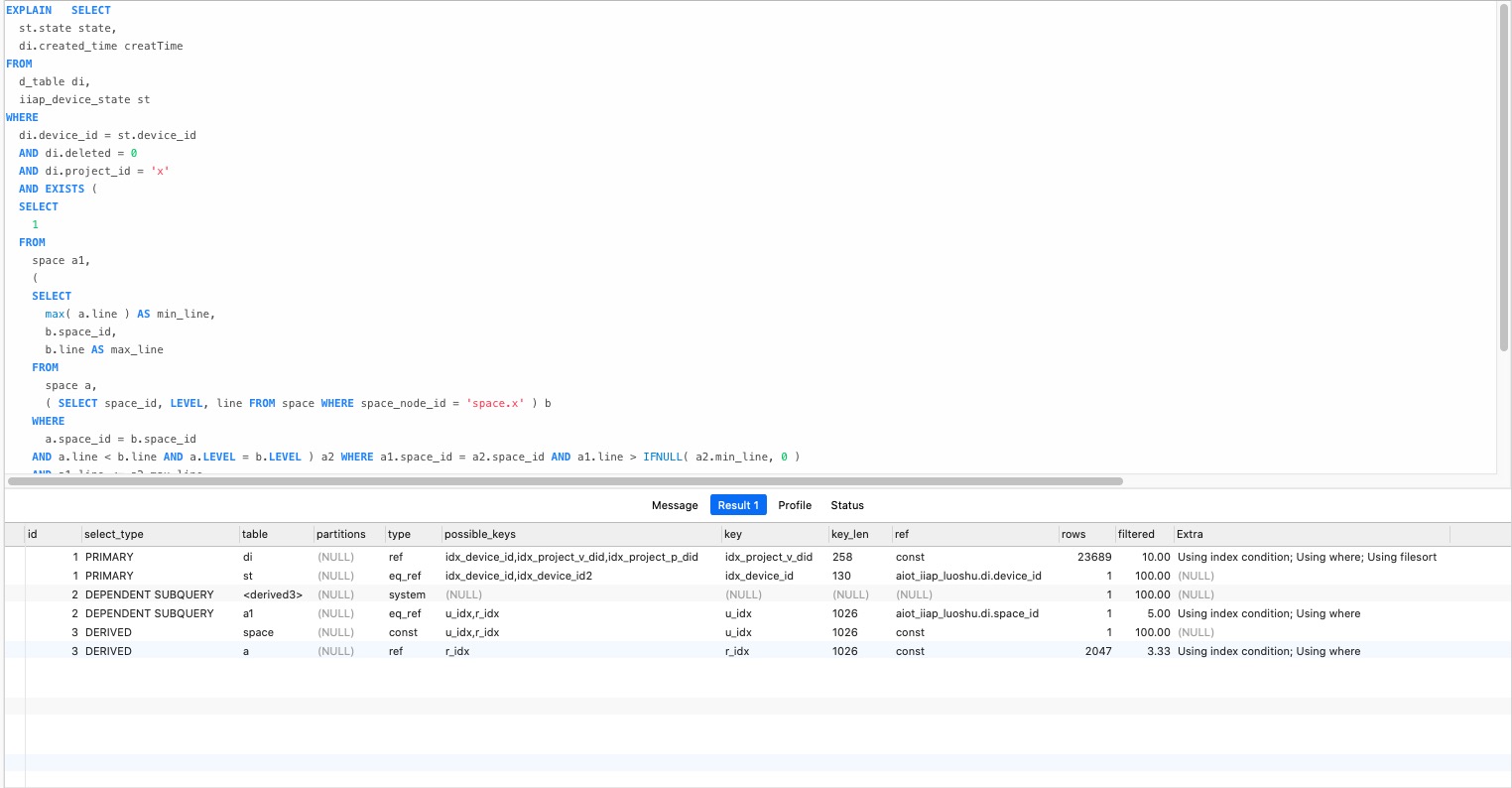
Task: Select the 'idx_device_id,idx_device_id2' possible_keys cell
Action: point(519,576)
